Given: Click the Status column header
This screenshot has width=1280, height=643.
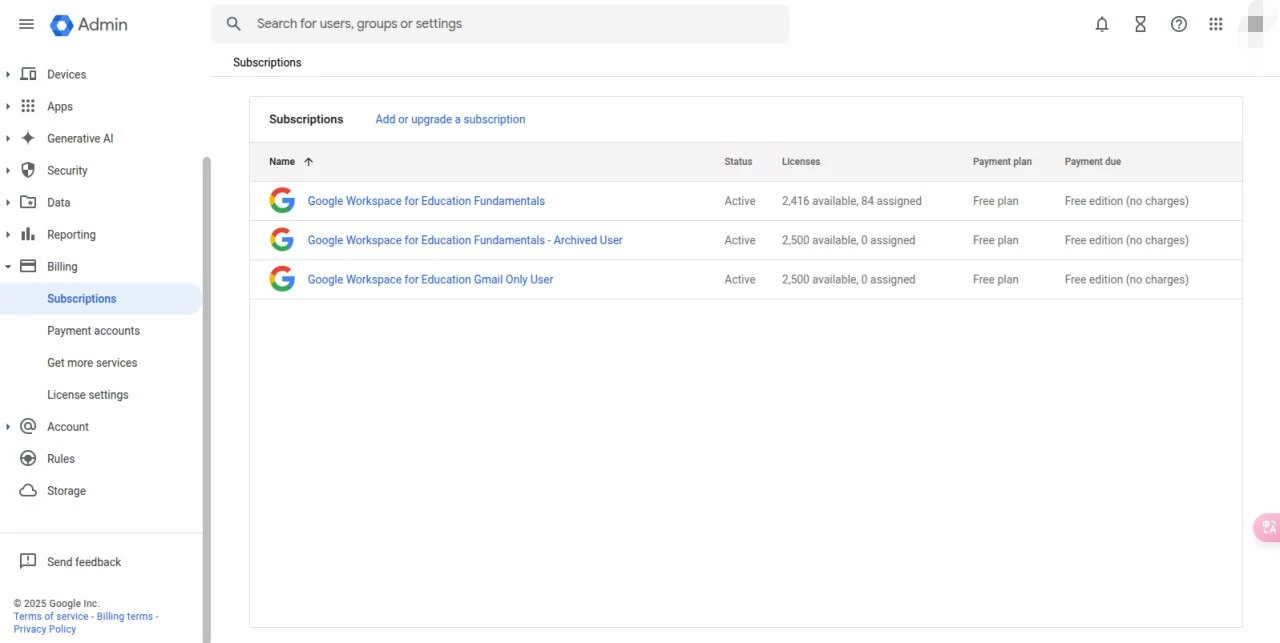Looking at the screenshot, I should tap(738, 161).
